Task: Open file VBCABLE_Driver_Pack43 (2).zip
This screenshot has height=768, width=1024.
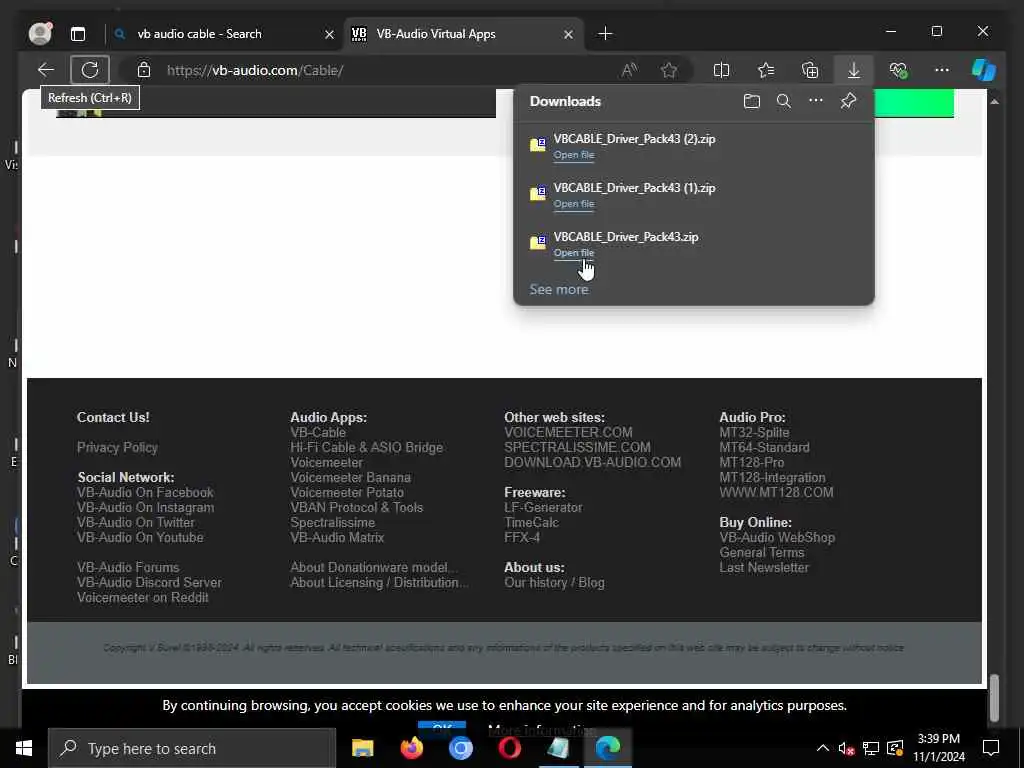Action: [574, 155]
